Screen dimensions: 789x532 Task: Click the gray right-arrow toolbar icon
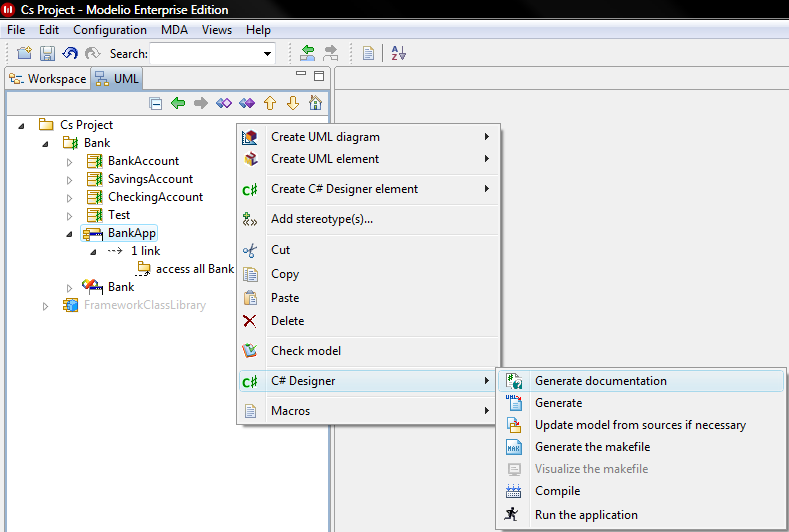tap(331, 53)
